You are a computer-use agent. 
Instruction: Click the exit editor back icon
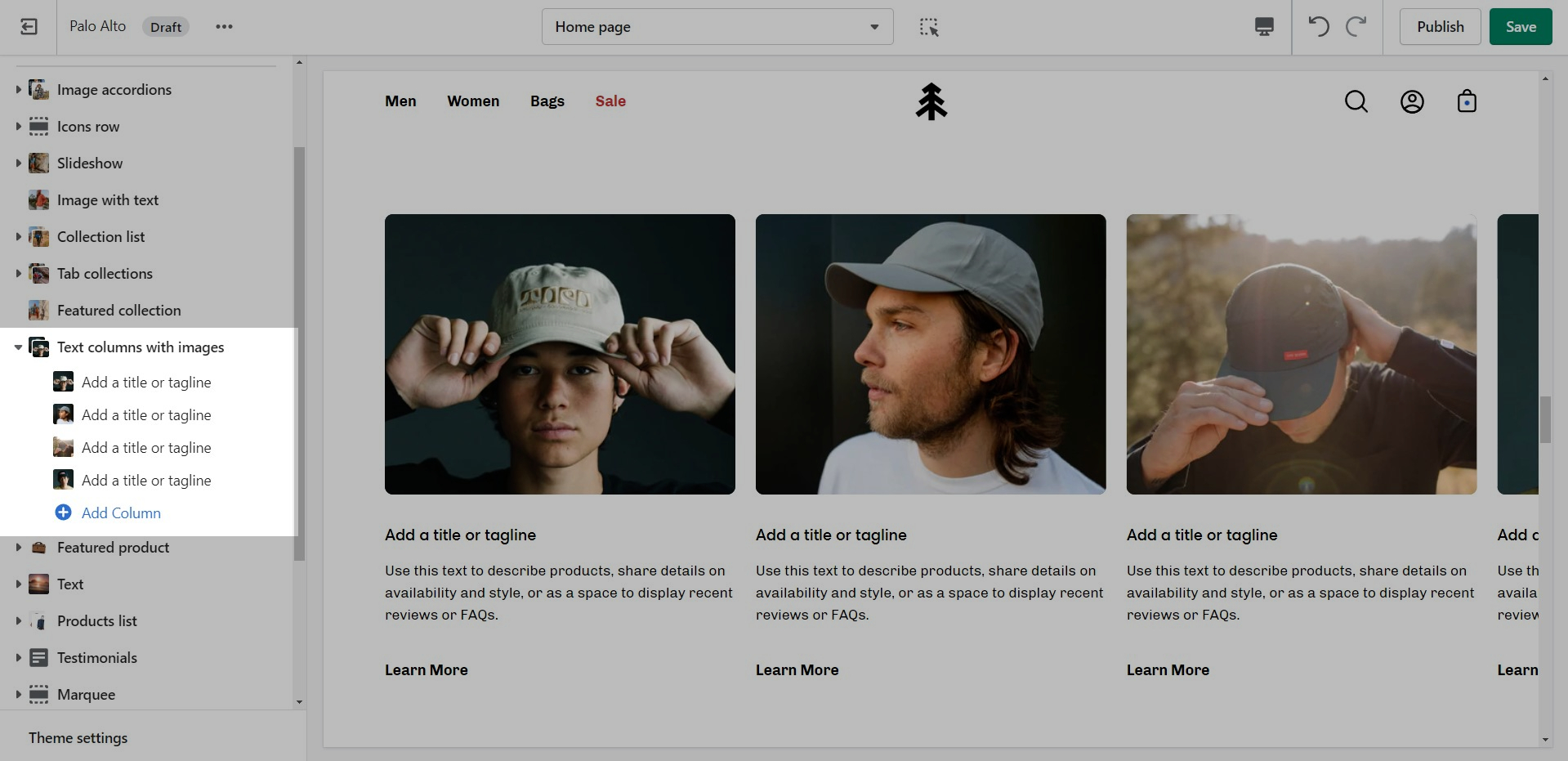[29, 27]
